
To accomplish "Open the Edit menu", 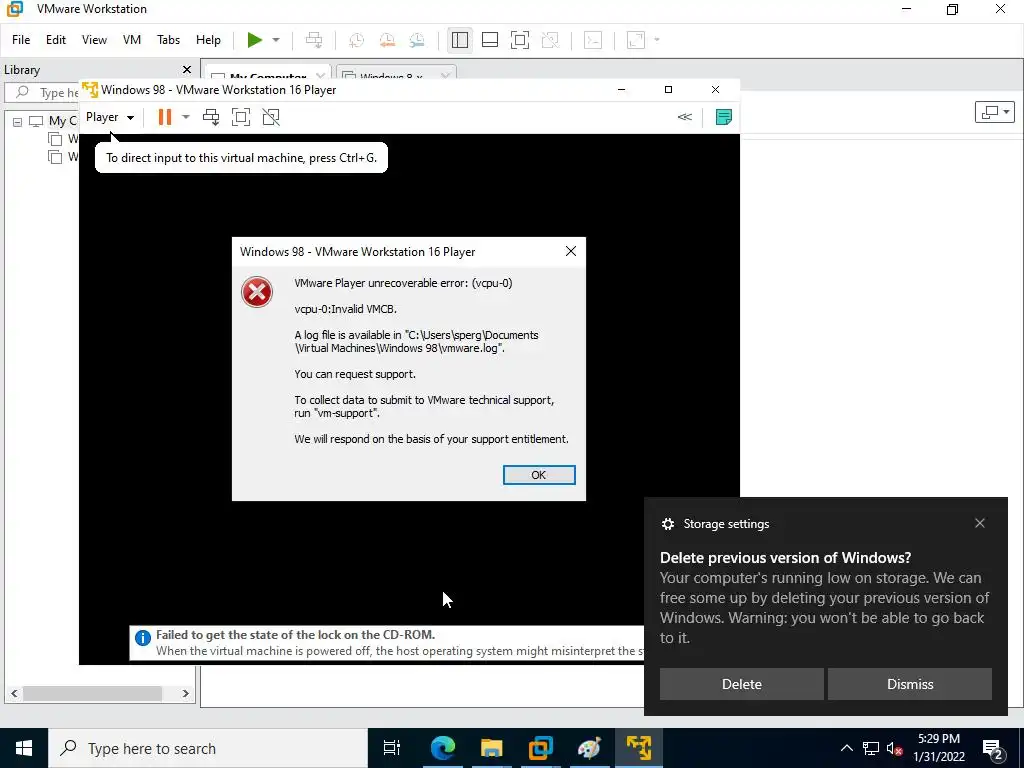I will coord(56,40).
